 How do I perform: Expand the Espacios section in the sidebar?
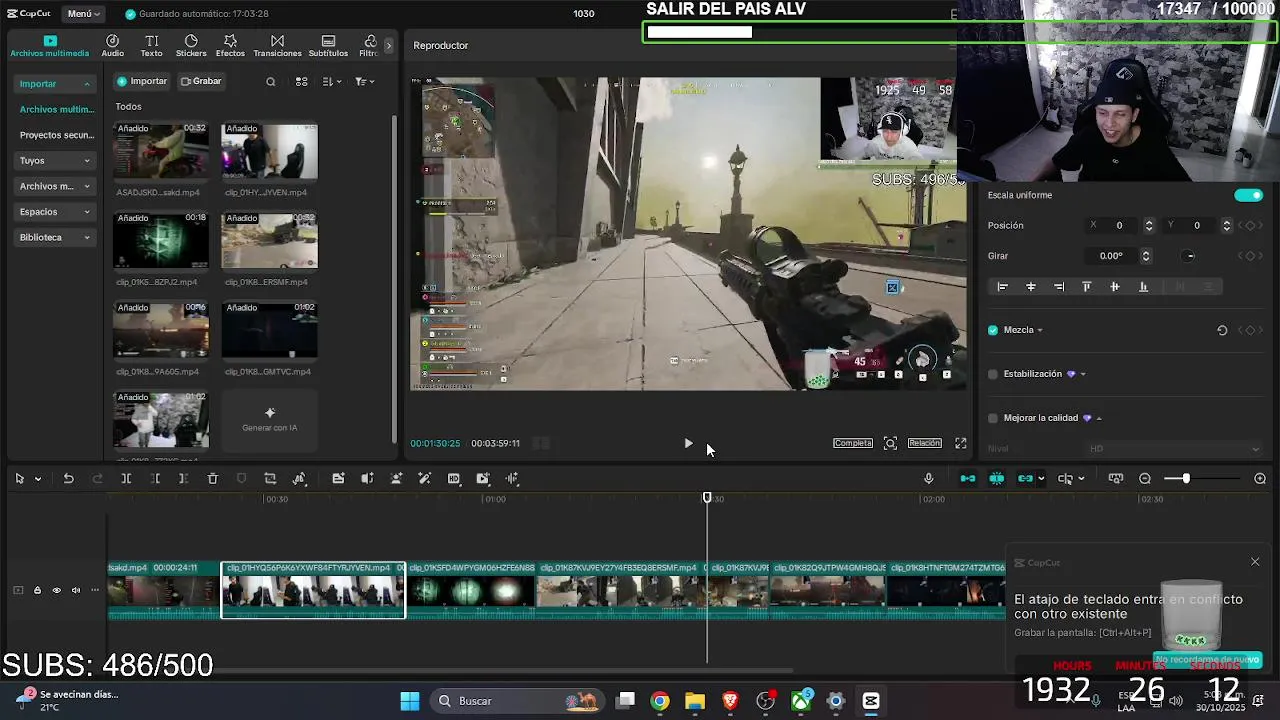click(55, 212)
